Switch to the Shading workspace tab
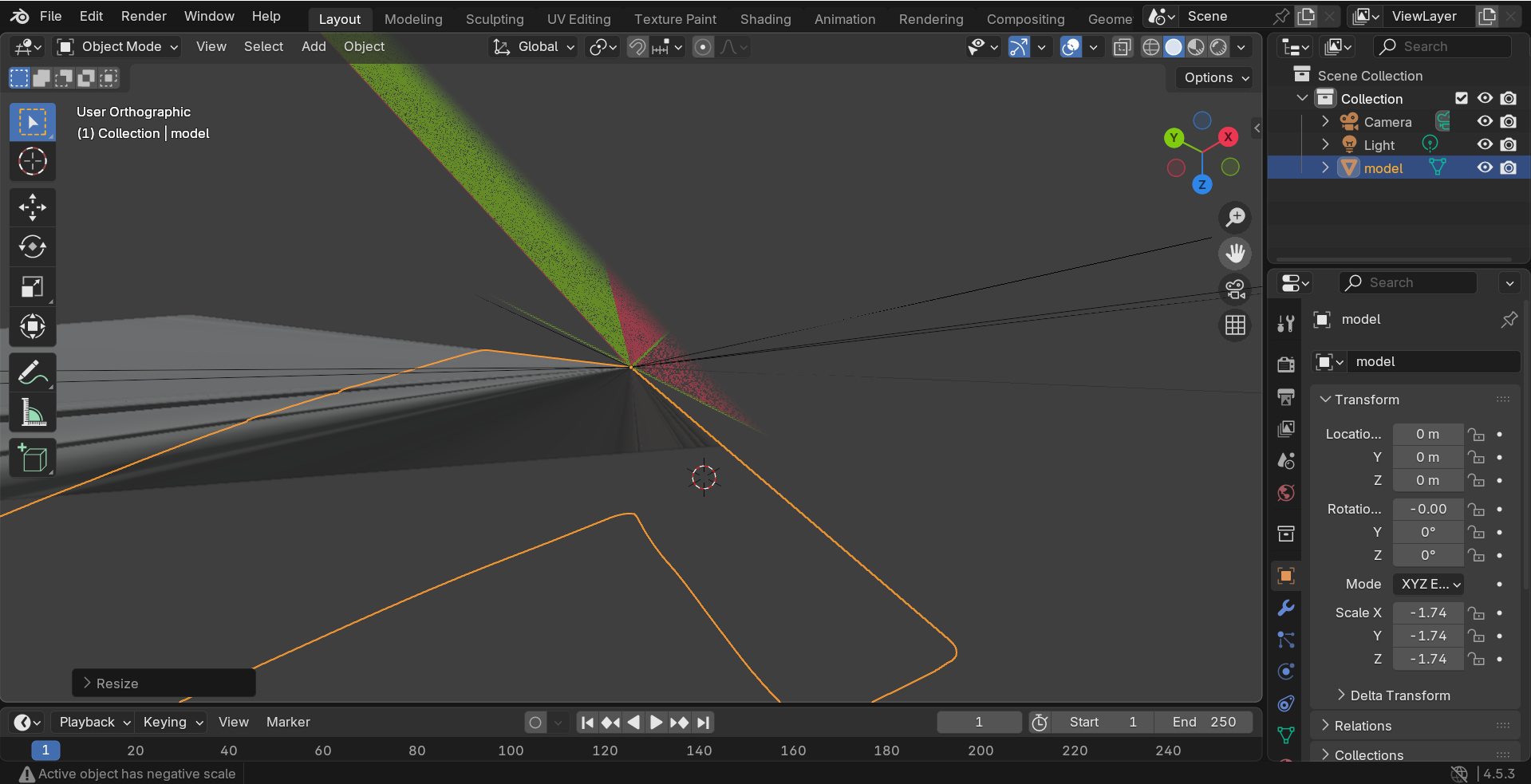This screenshot has width=1531, height=784. pos(765,19)
